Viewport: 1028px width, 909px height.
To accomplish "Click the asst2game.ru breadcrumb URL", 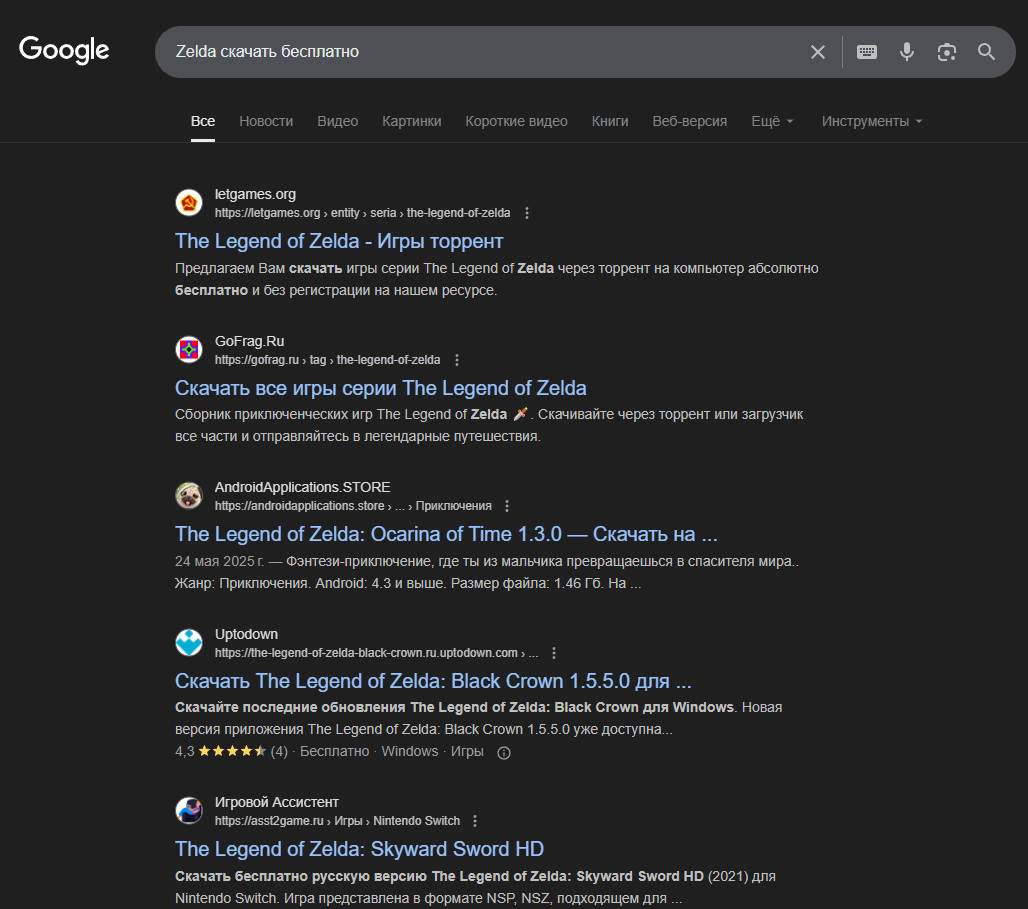I will [337, 821].
